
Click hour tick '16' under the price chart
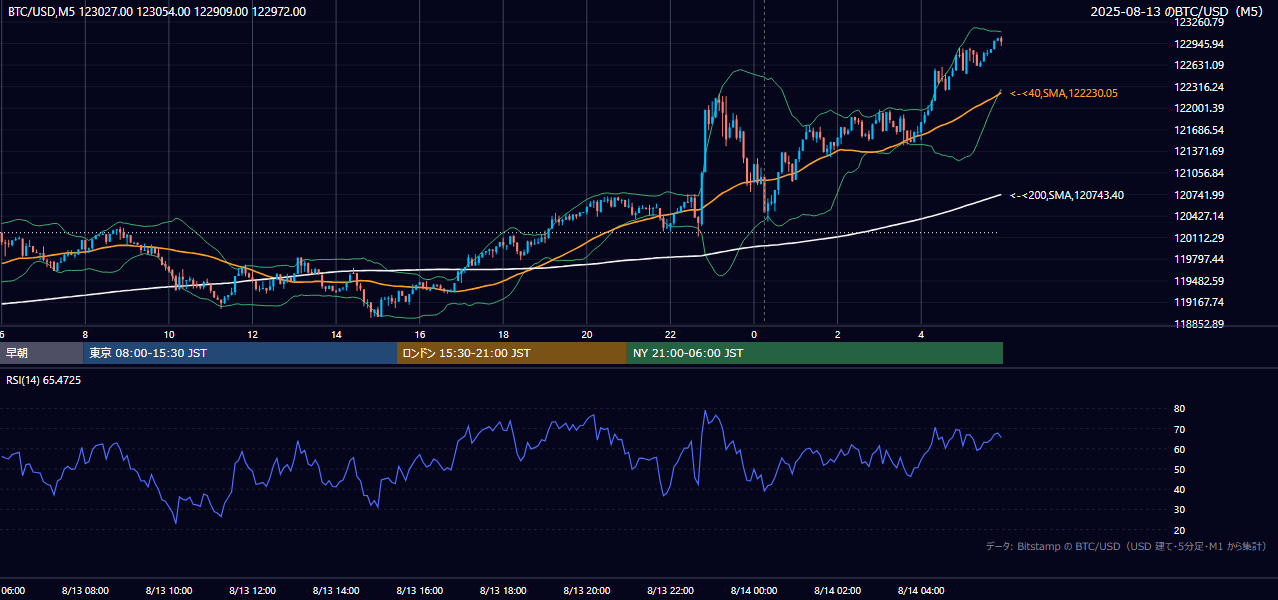420,334
